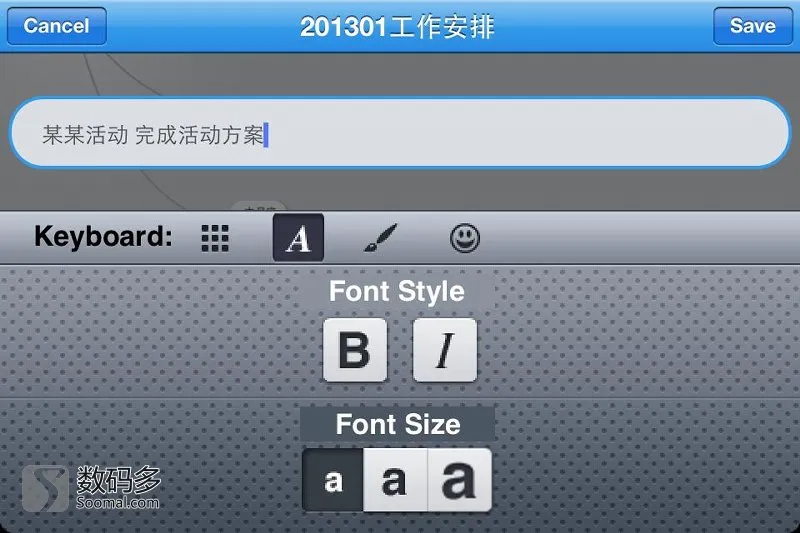The height and width of the screenshot is (533, 800).
Task: Toggle italic I font style
Action: pos(445,350)
